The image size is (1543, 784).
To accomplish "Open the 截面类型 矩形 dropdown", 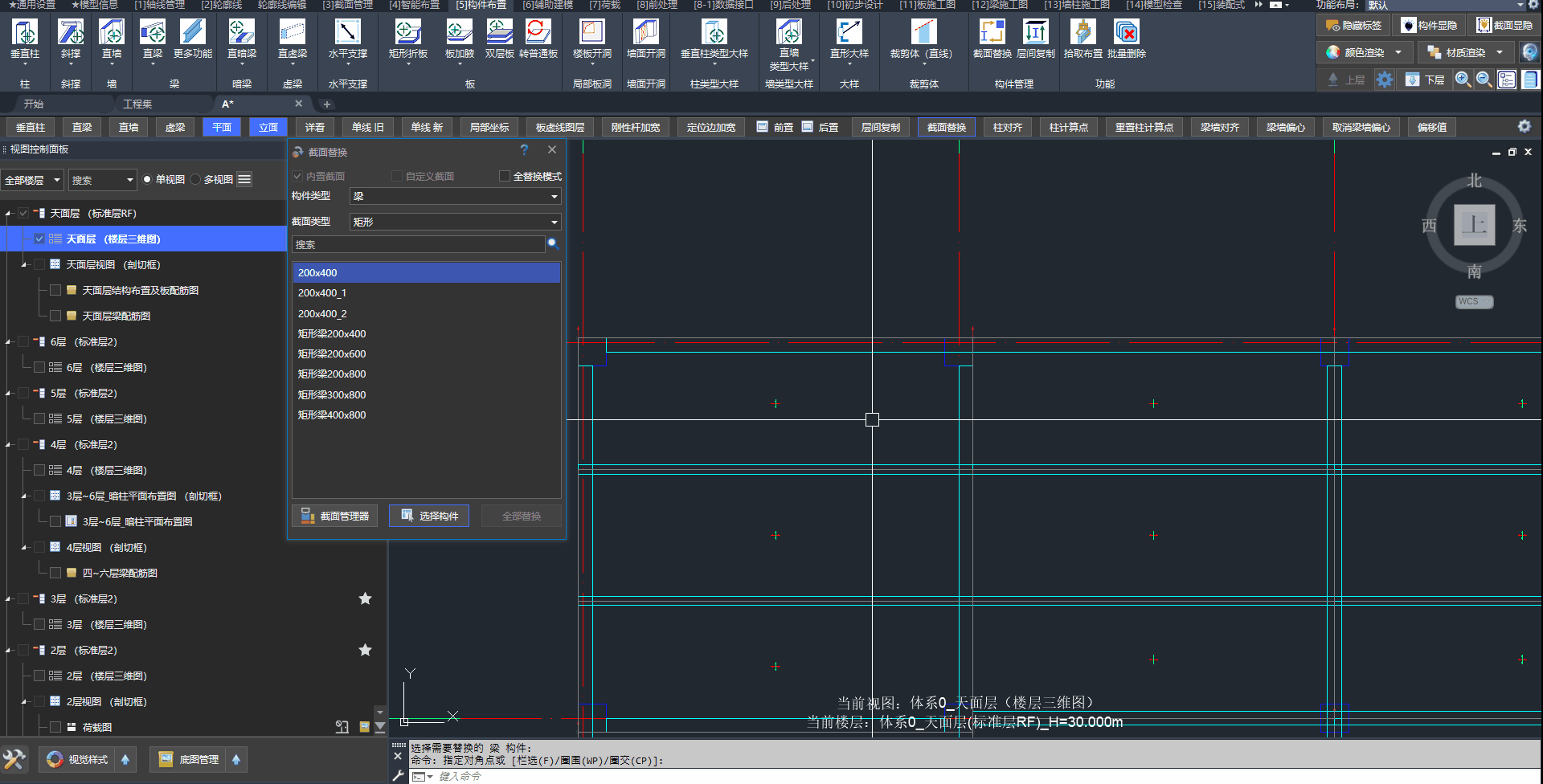I will pyautogui.click(x=455, y=222).
